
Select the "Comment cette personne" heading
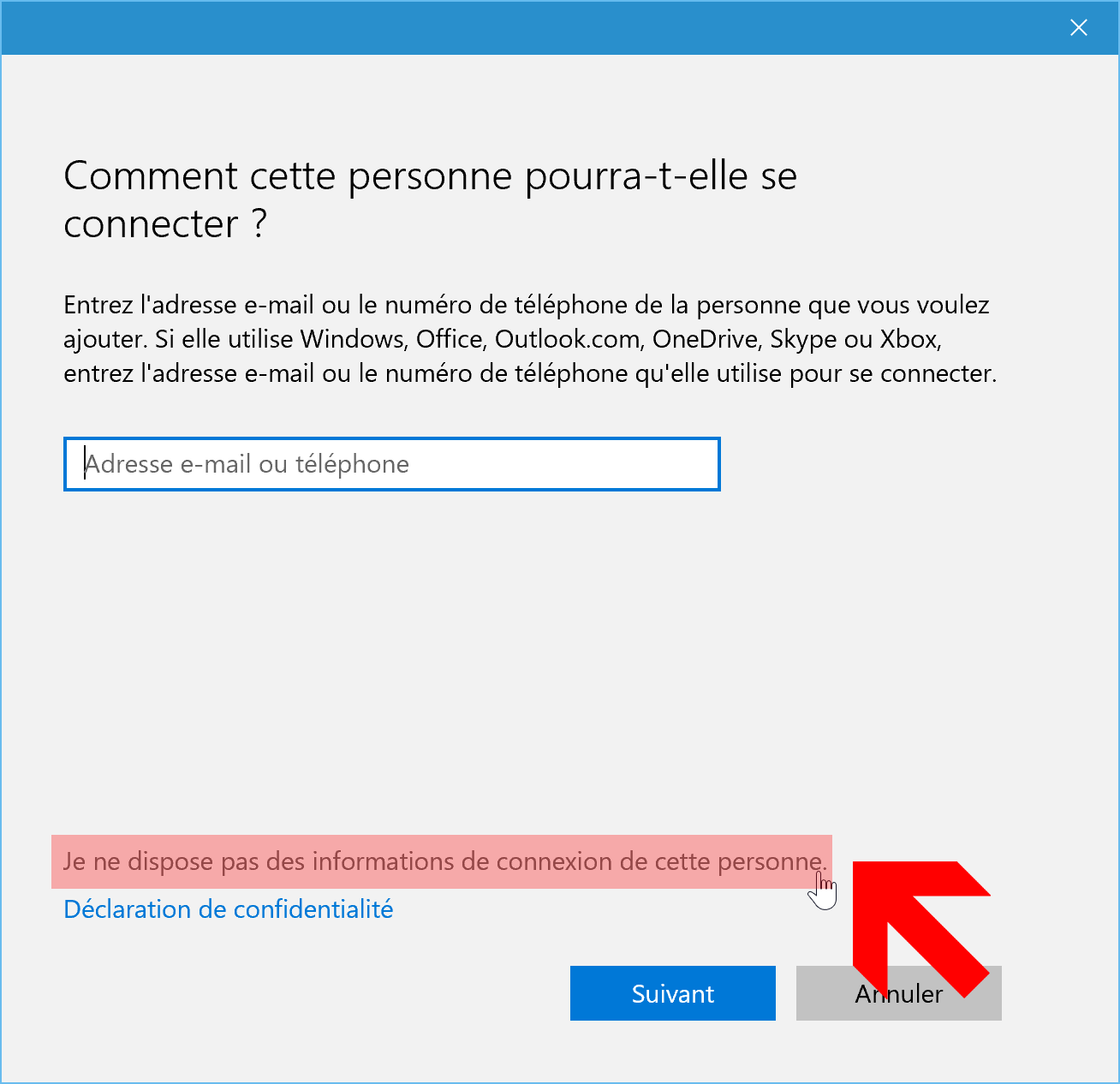click(430, 200)
